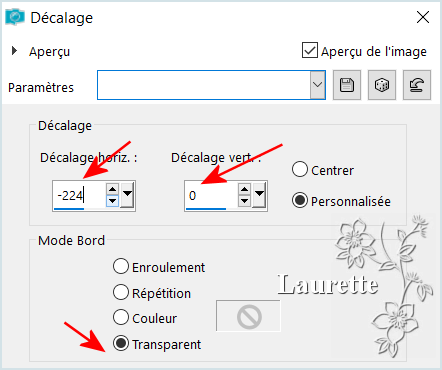Increase vertical offset with up arrow
442x370 pixels.
pyautogui.click(x=244, y=189)
